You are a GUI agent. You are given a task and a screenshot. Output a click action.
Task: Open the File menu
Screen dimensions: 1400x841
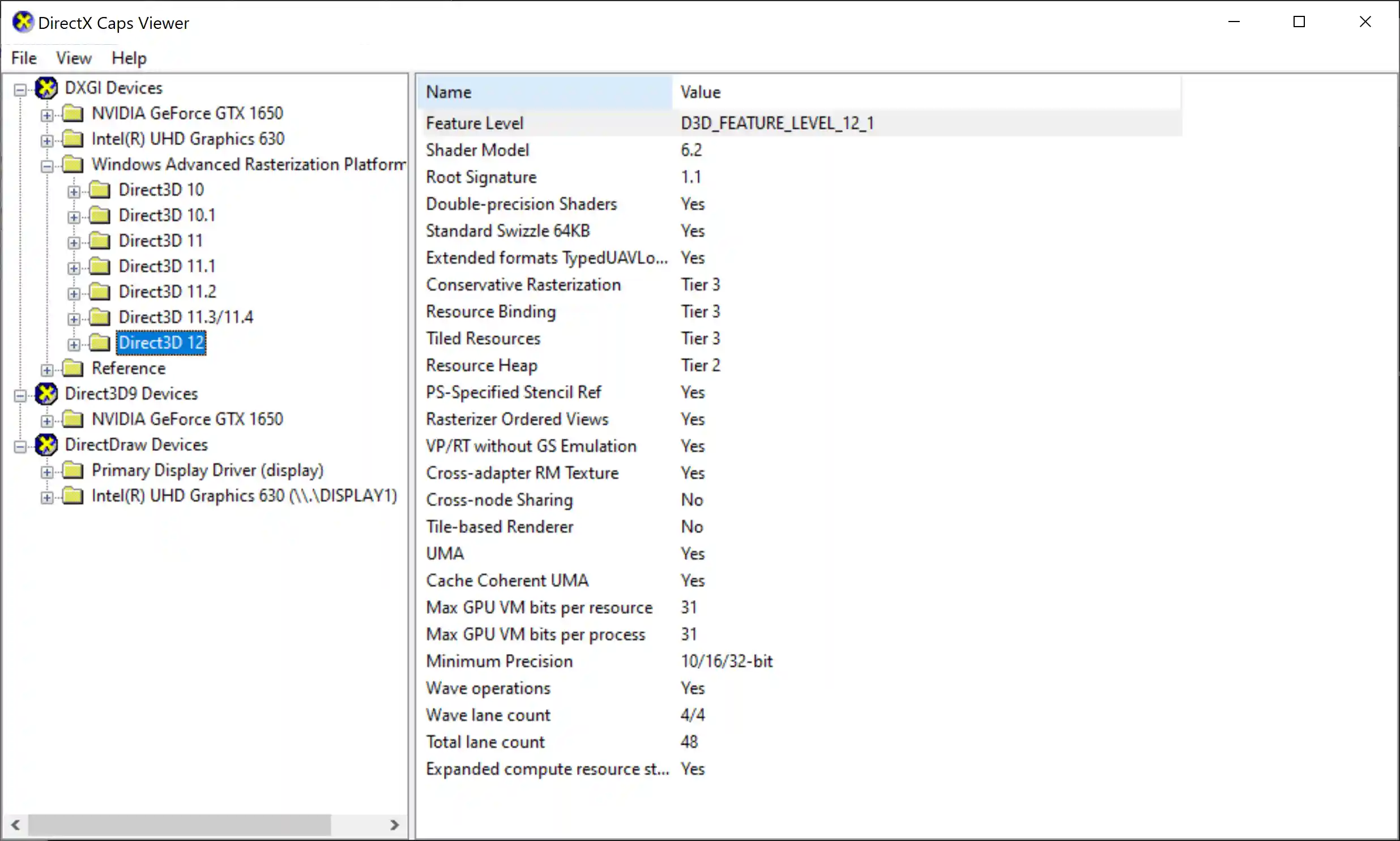pyautogui.click(x=23, y=58)
